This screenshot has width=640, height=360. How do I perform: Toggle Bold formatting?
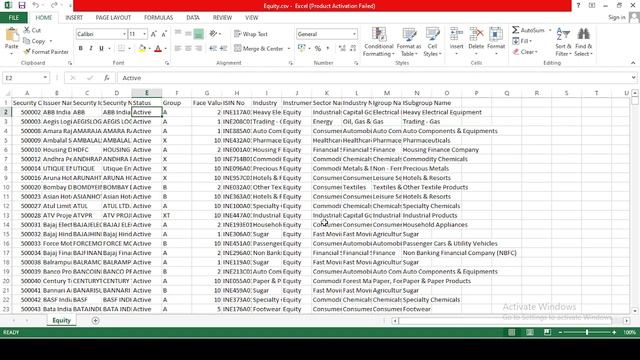(x=80, y=49)
